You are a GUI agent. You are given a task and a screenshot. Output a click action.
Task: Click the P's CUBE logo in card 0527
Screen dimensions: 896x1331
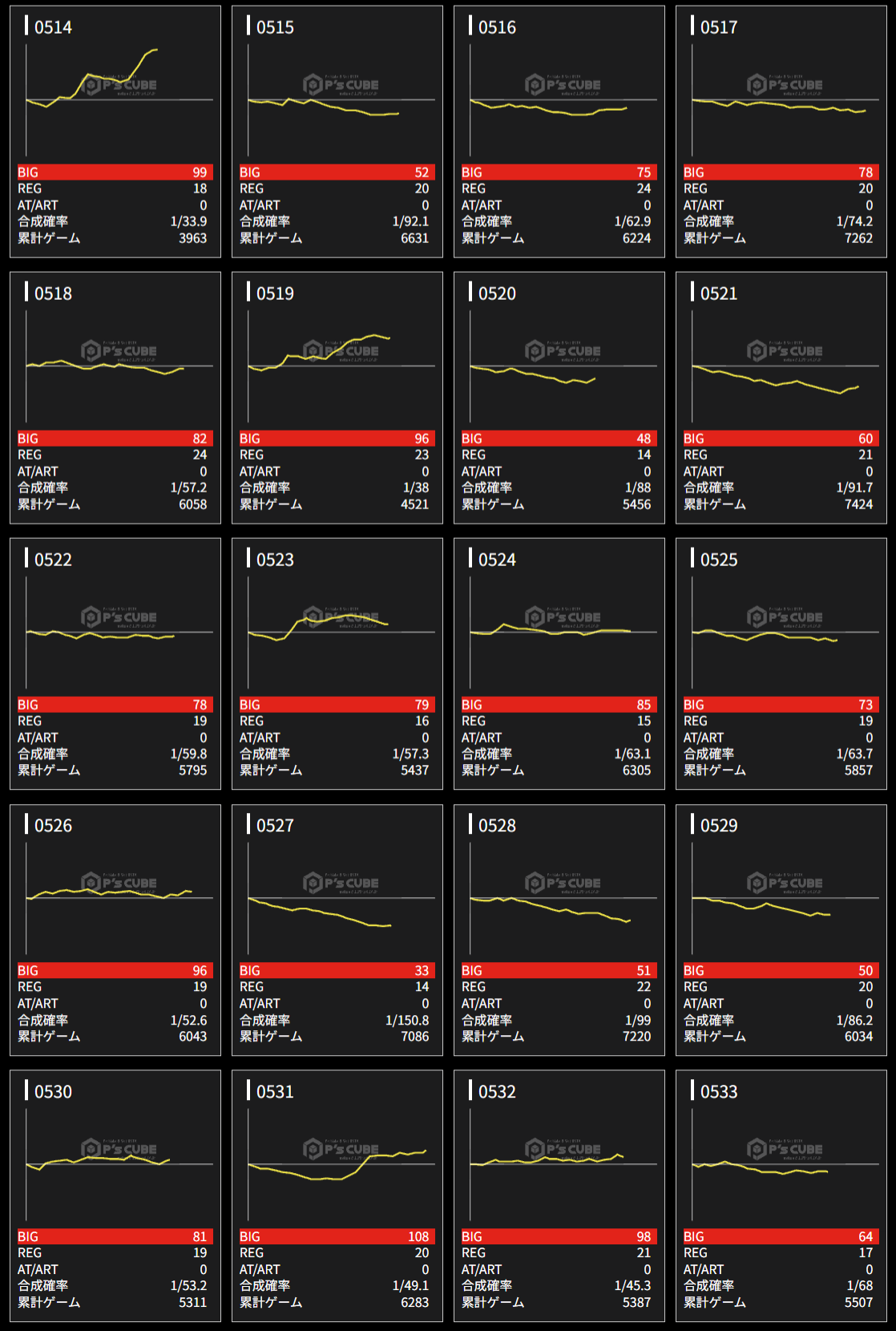click(x=341, y=883)
